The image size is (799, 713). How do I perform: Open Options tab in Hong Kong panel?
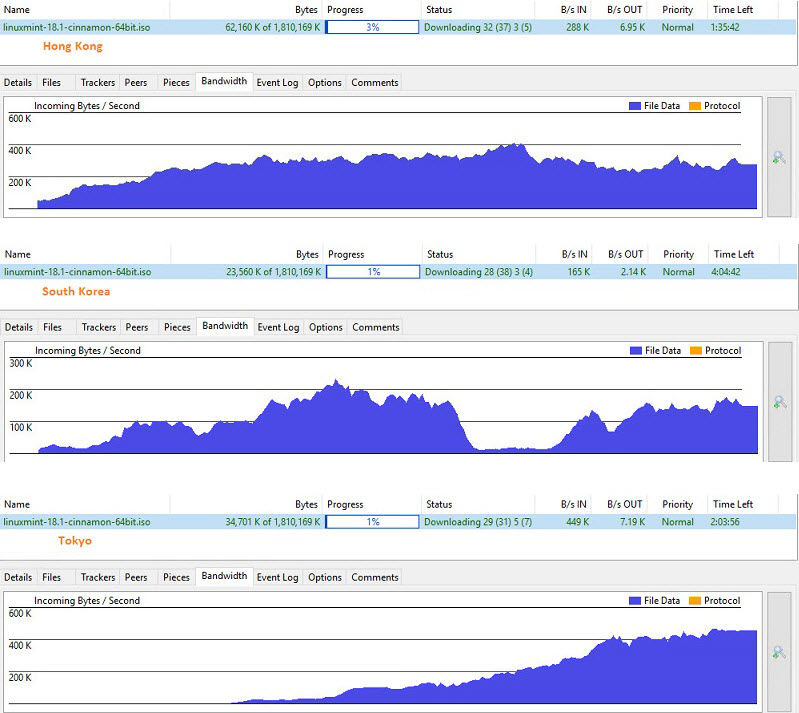click(x=325, y=83)
